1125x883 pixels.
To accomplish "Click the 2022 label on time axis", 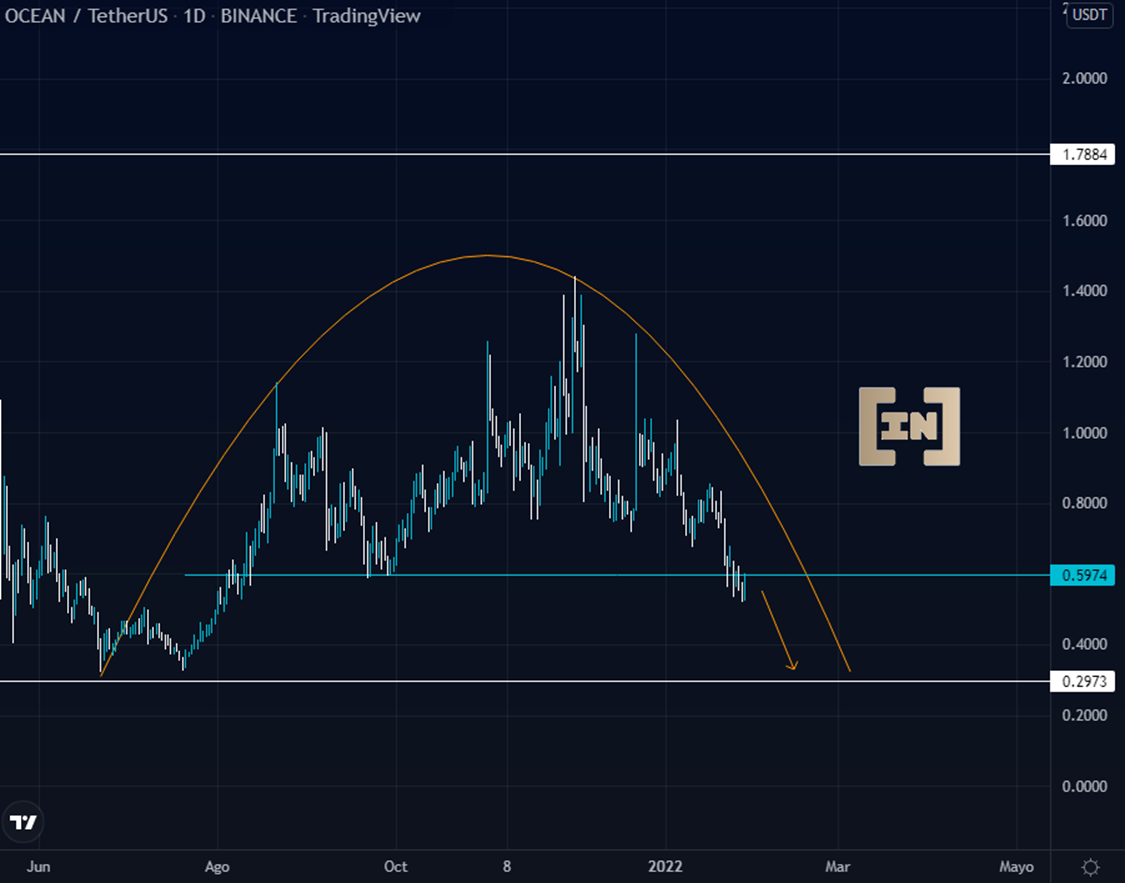I will 666,867.
